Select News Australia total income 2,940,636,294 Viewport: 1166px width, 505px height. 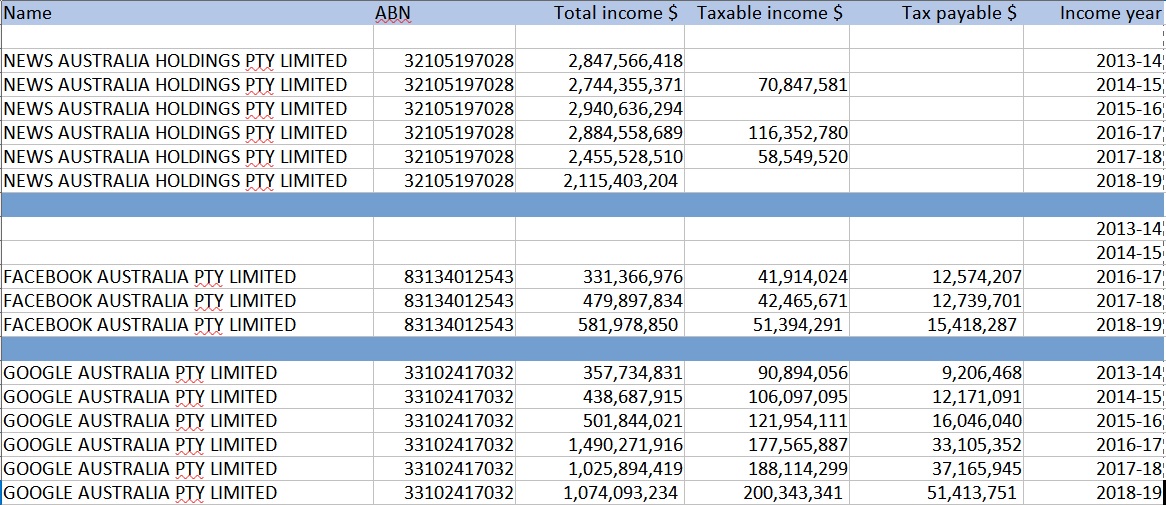tap(599, 109)
